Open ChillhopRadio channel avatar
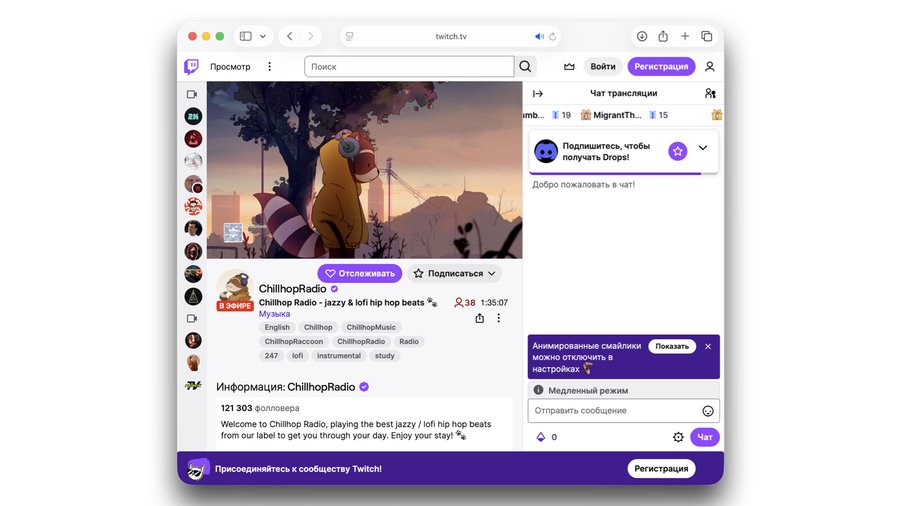This screenshot has height=506, width=900. point(235,289)
